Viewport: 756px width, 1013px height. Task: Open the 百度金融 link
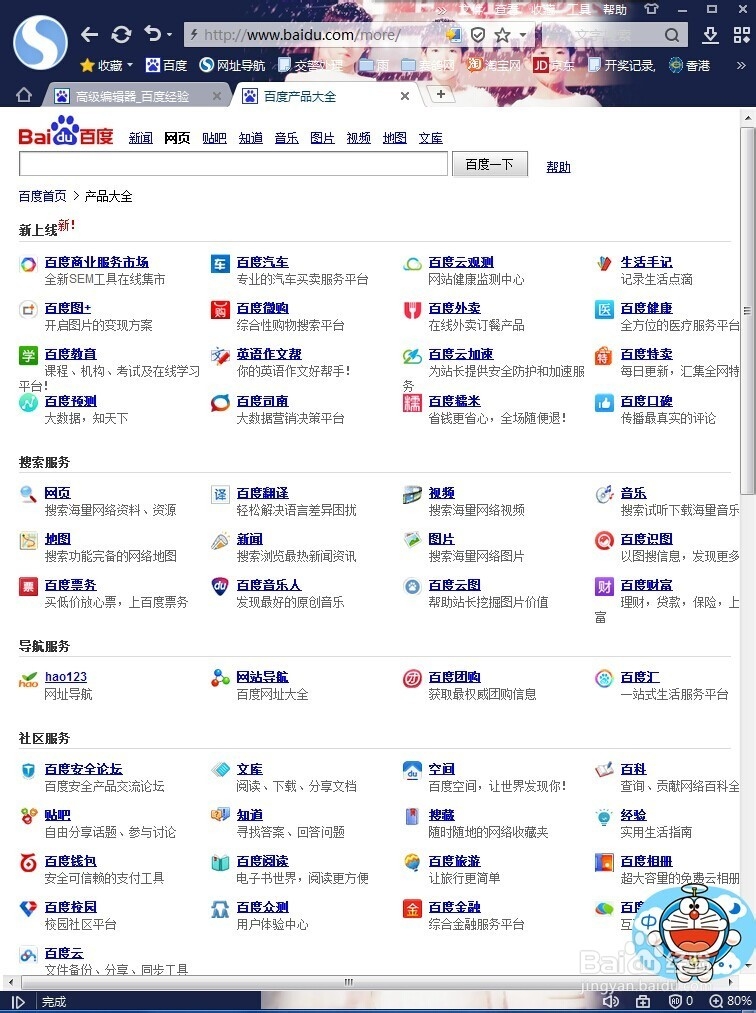tap(454, 906)
